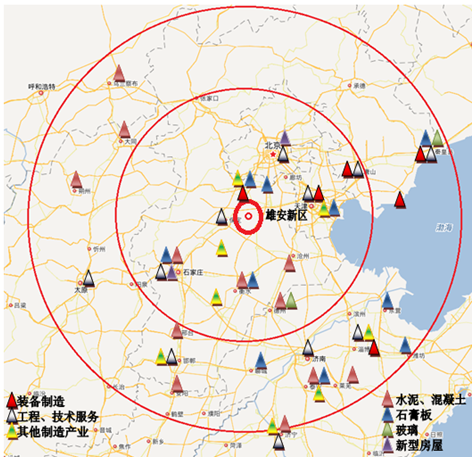Select the yellow-green marker below 泰安
The height and width of the screenshot is (459, 474).
pos(319,394)
